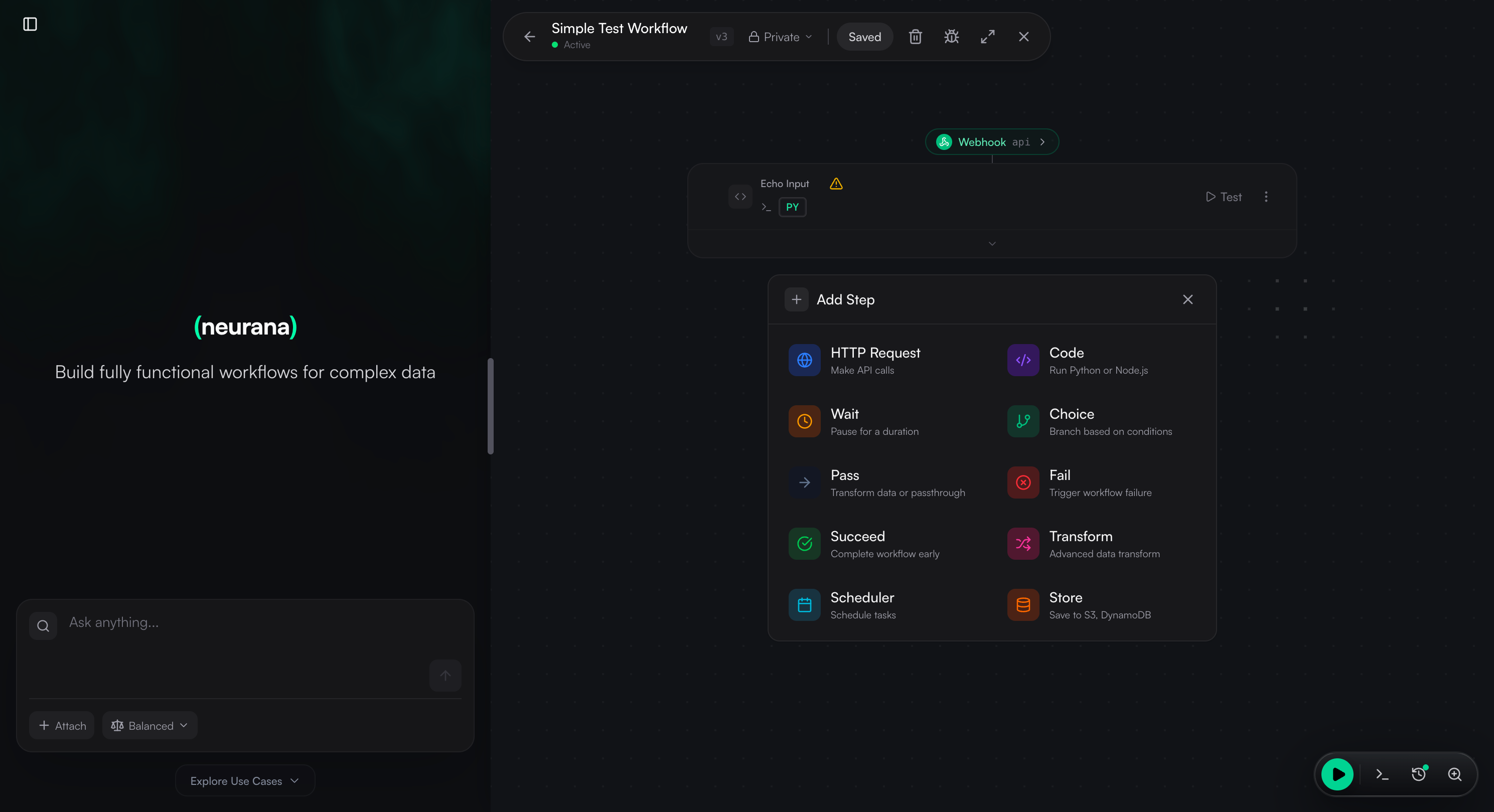
Task: Open the Balanced mode selector
Action: click(149, 725)
